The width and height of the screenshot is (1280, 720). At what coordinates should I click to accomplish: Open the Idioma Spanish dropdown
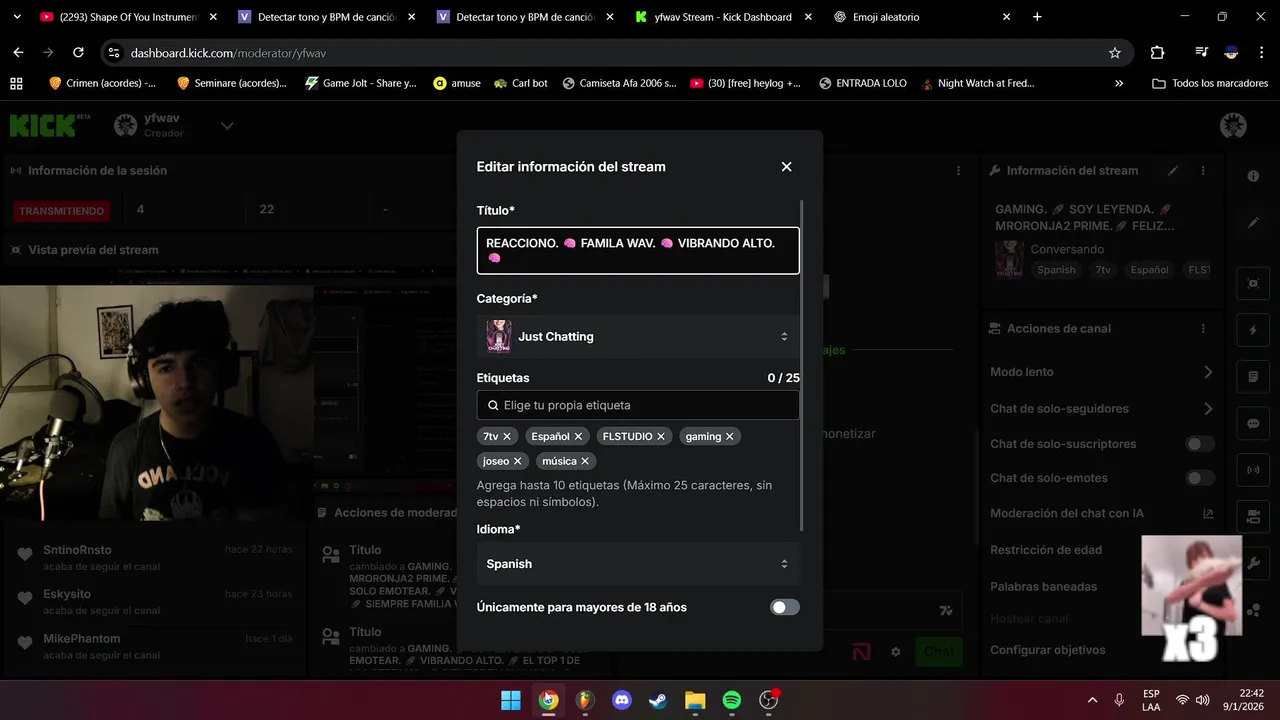[x=638, y=564]
